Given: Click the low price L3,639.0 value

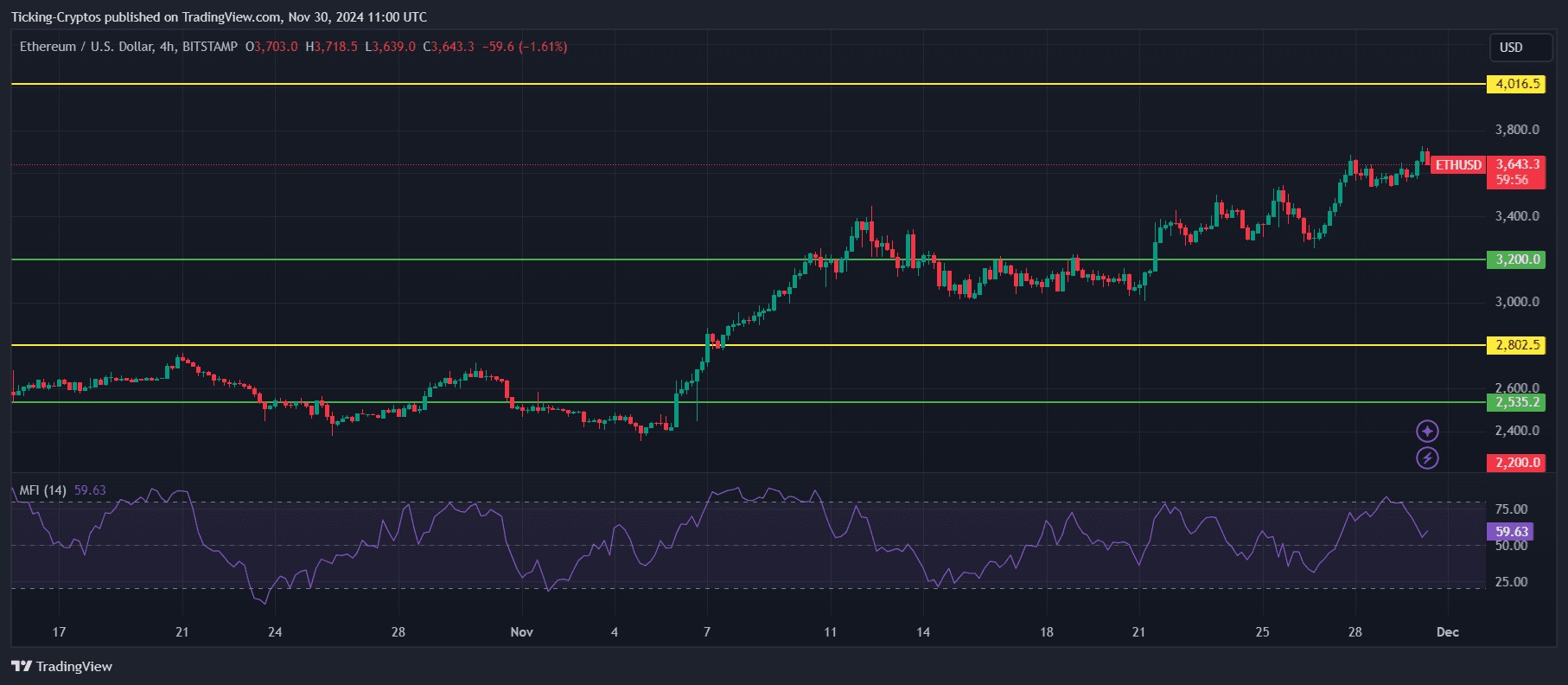Looking at the screenshot, I should (391, 47).
